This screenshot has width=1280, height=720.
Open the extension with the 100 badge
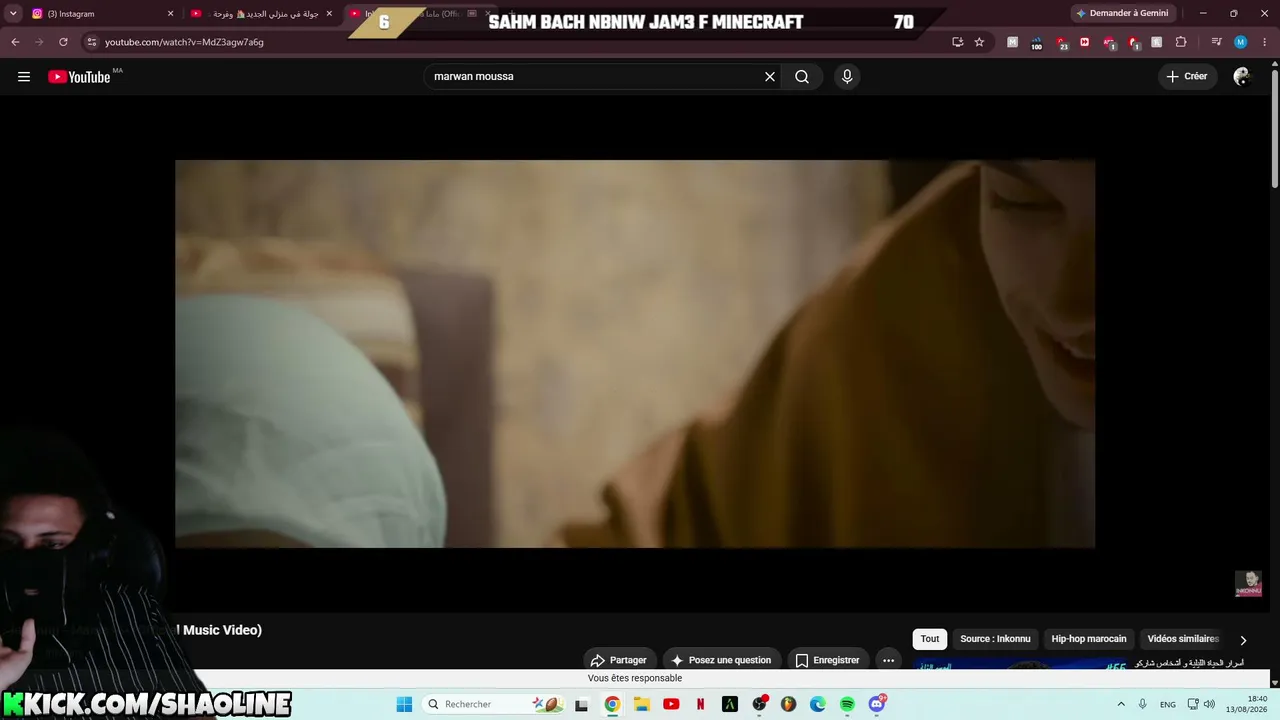click(1036, 42)
